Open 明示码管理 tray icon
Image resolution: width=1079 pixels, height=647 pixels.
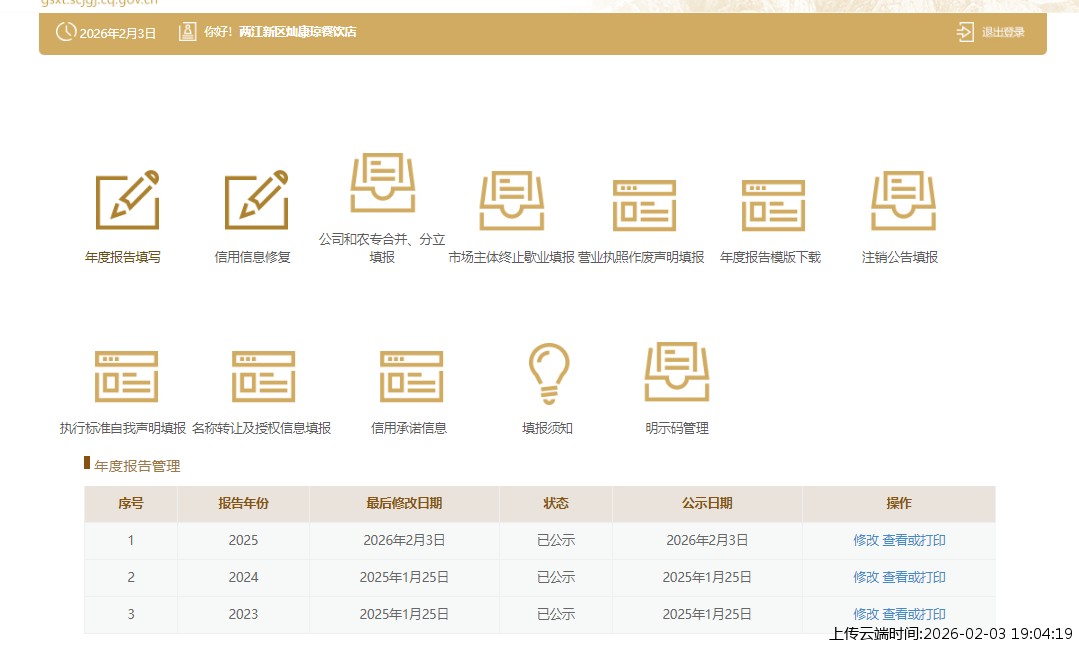[676, 372]
